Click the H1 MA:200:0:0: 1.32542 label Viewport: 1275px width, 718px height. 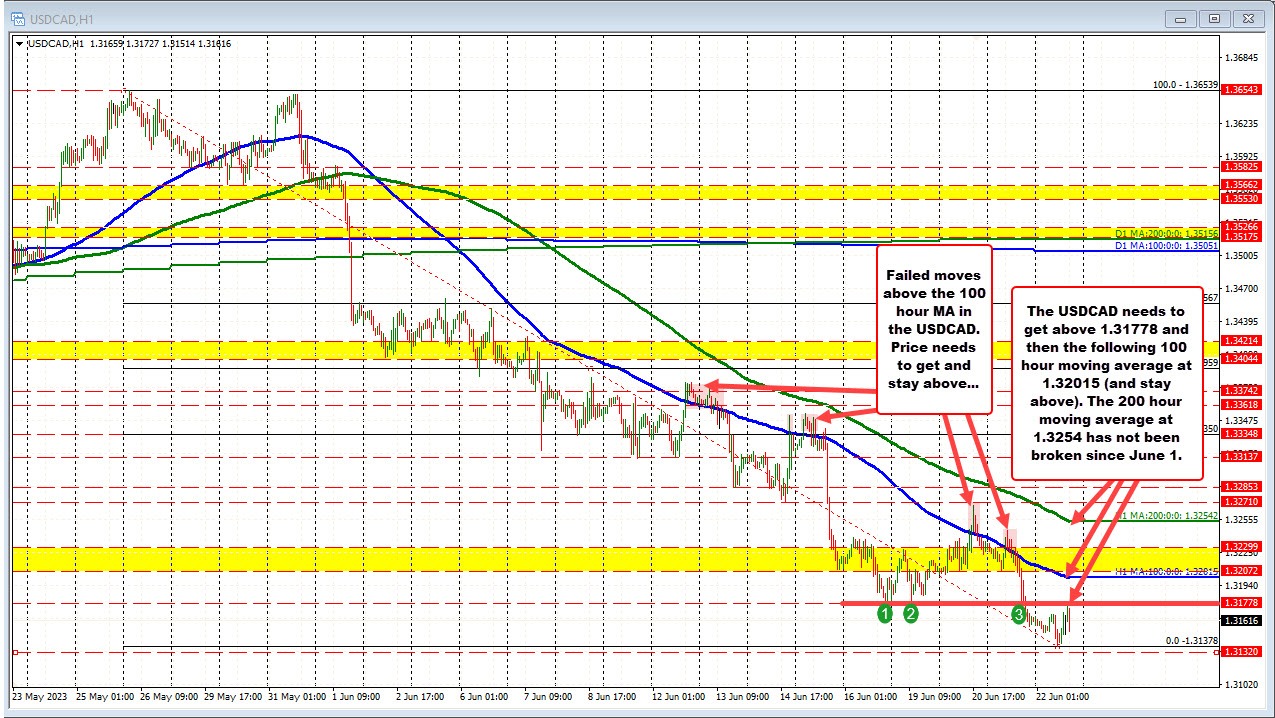click(x=1167, y=516)
